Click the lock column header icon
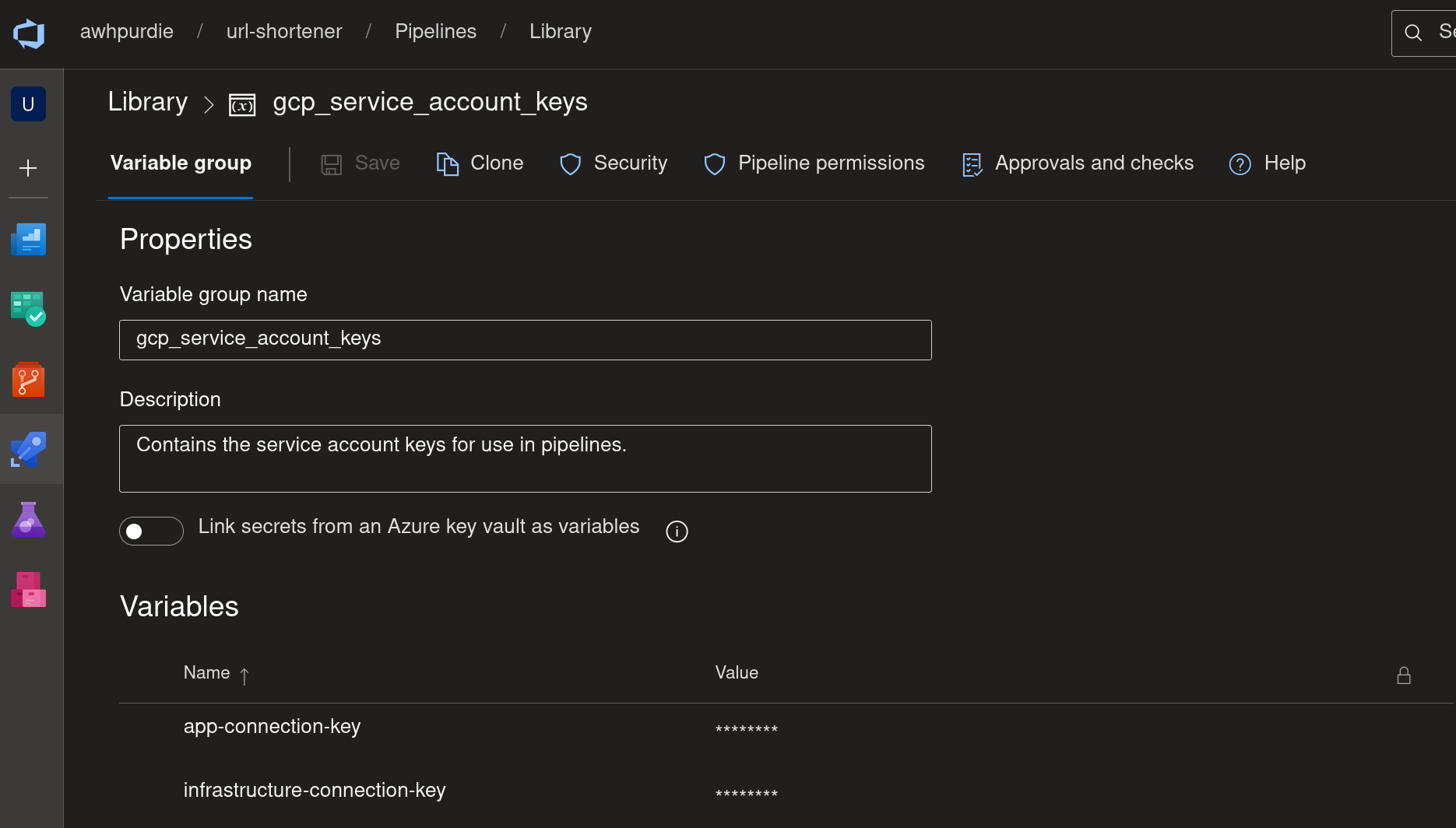The height and width of the screenshot is (828, 1456). pos(1403,675)
